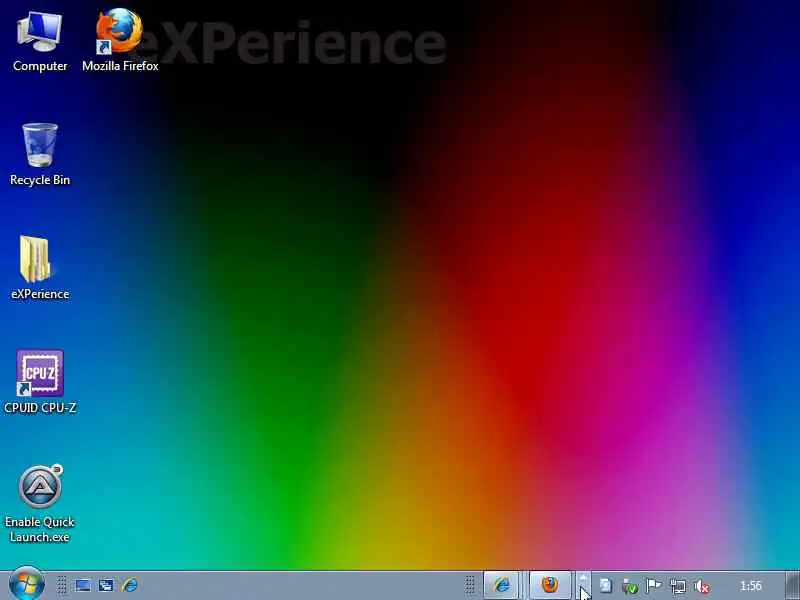This screenshot has height=600, width=800.
Task: Open the Windows Start menu orb
Action: tap(26, 584)
